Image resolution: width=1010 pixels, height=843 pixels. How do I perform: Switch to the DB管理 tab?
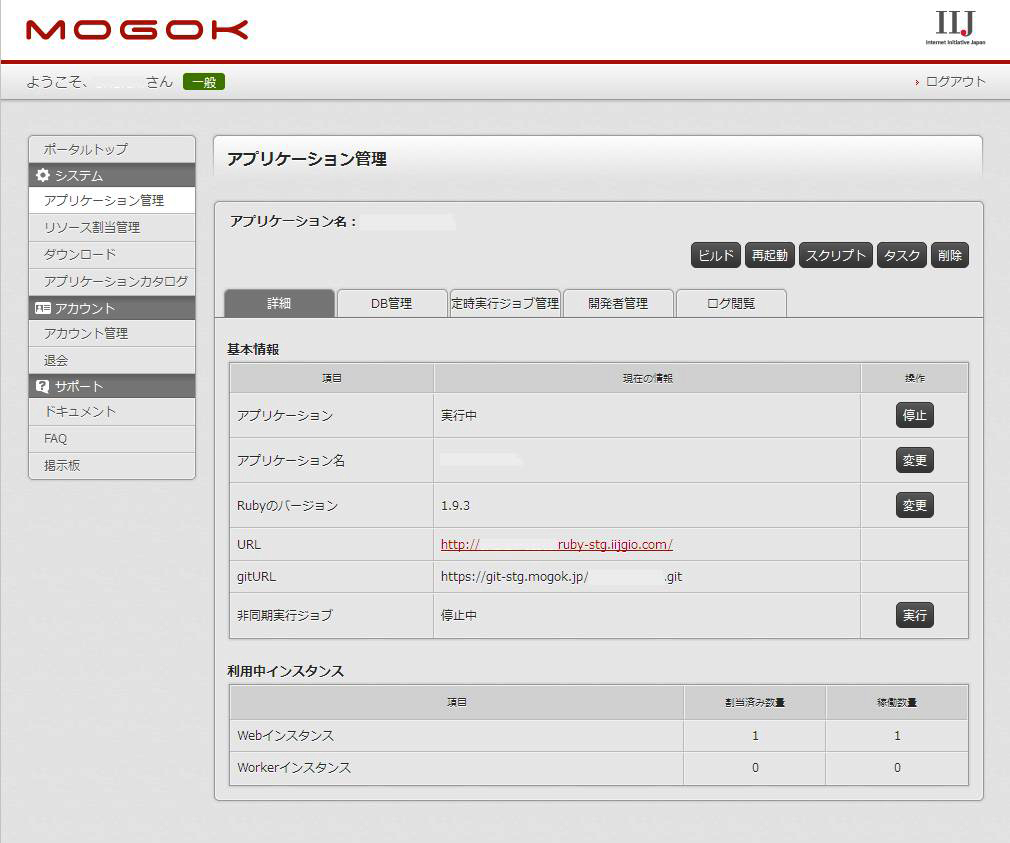coord(391,304)
